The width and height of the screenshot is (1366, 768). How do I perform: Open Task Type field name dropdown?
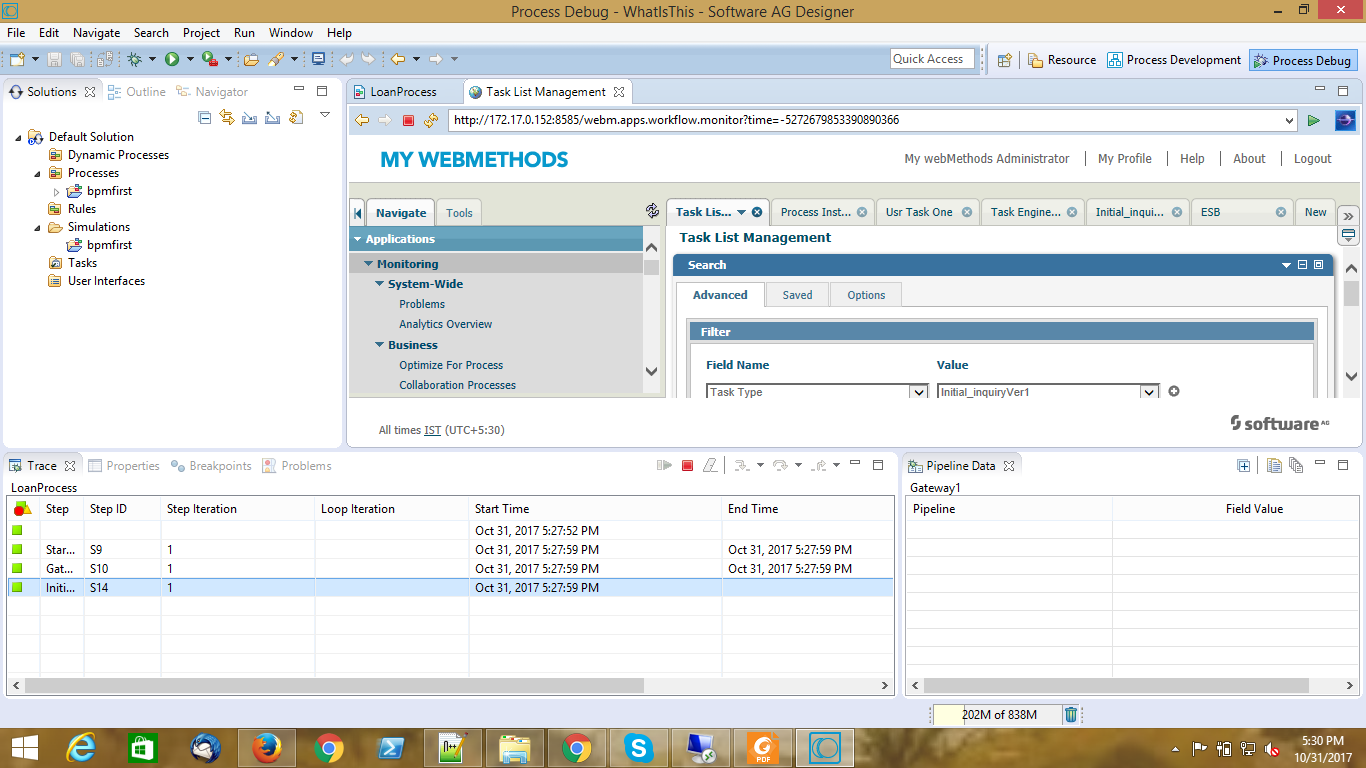tap(919, 392)
